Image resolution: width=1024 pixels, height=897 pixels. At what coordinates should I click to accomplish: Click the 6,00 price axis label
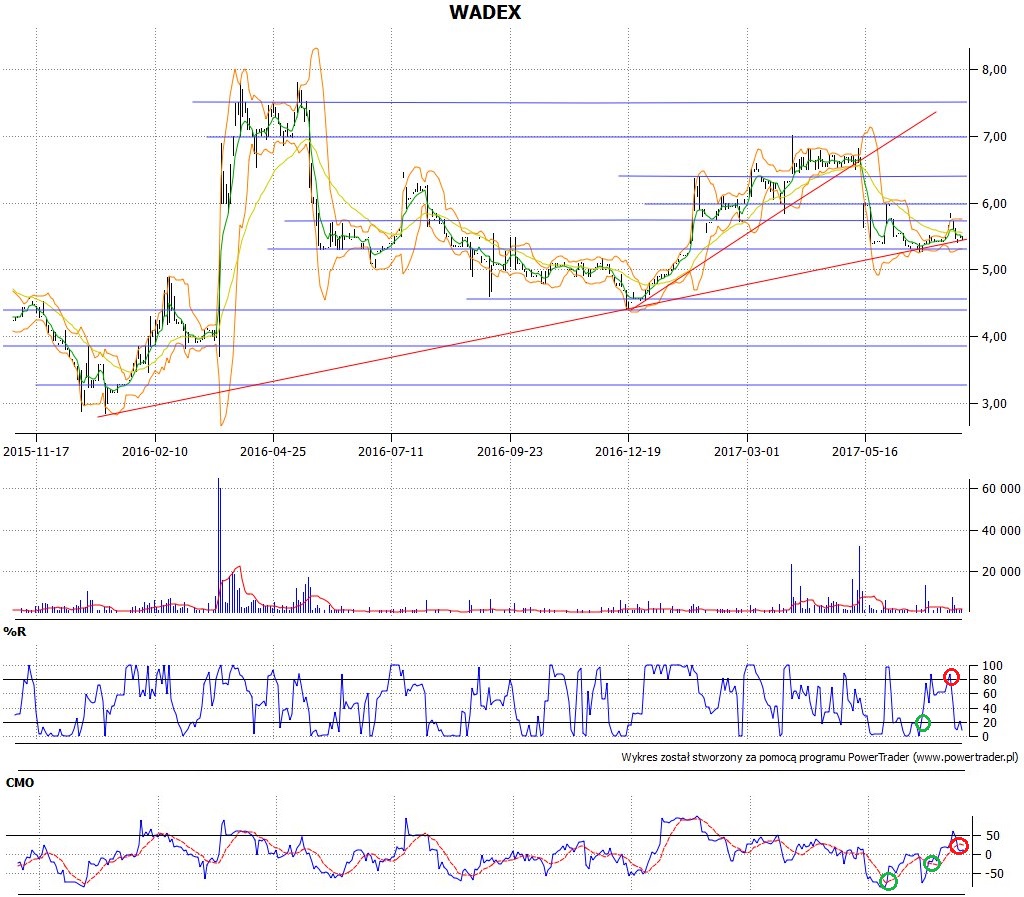[x=994, y=204]
